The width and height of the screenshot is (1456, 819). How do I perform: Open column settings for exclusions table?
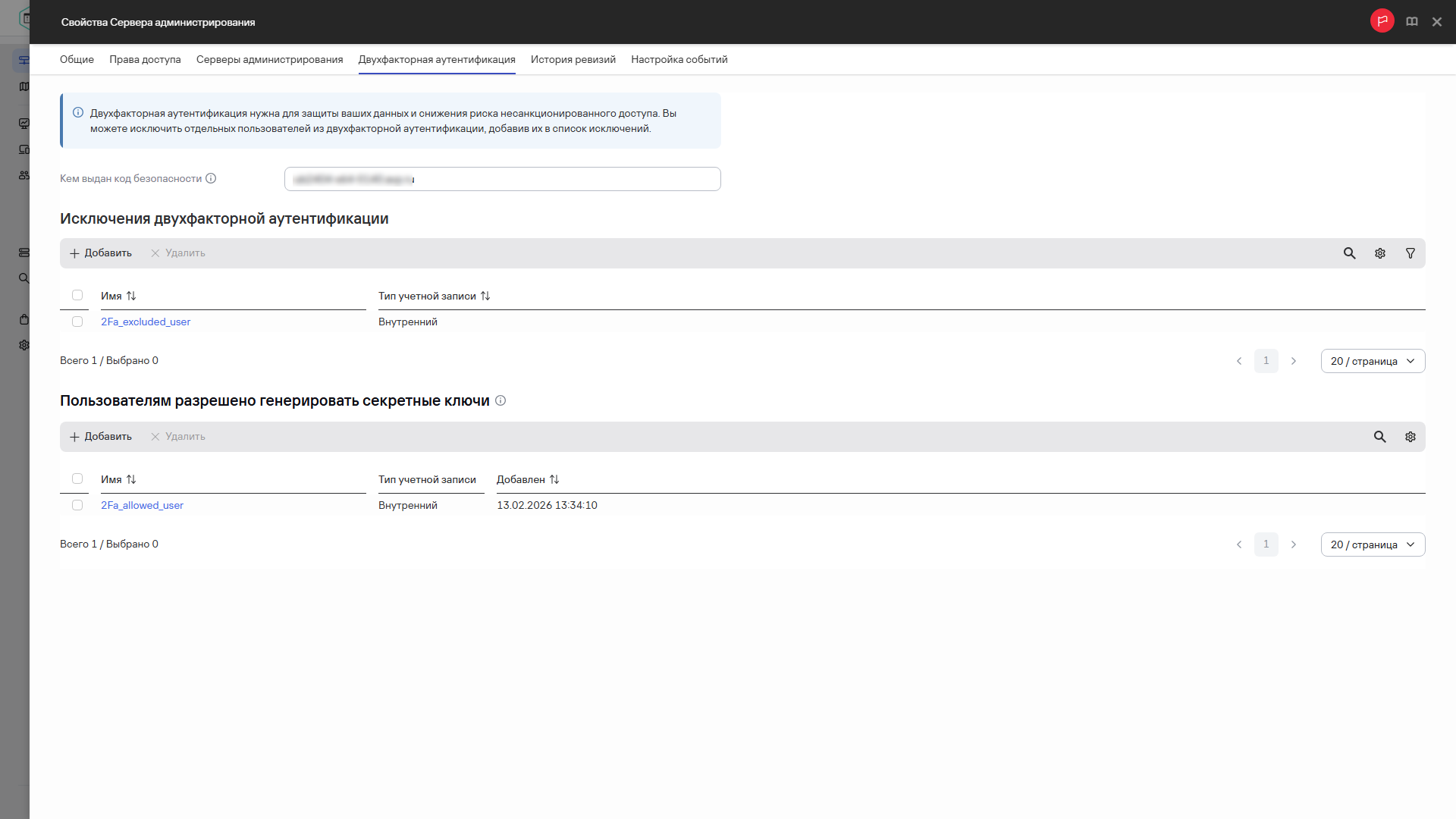[1379, 253]
